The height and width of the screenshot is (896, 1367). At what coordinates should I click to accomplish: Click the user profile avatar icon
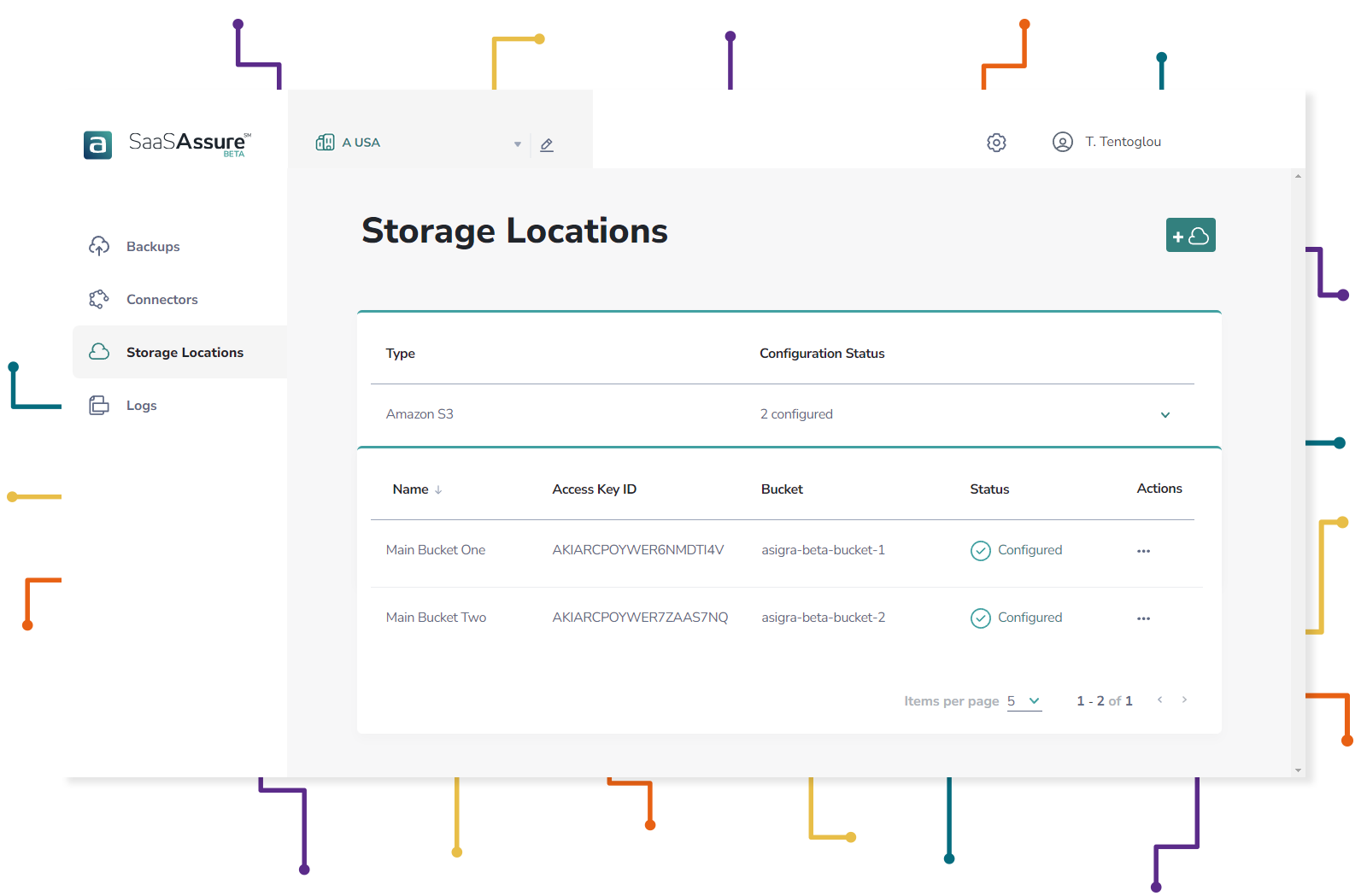[1062, 142]
